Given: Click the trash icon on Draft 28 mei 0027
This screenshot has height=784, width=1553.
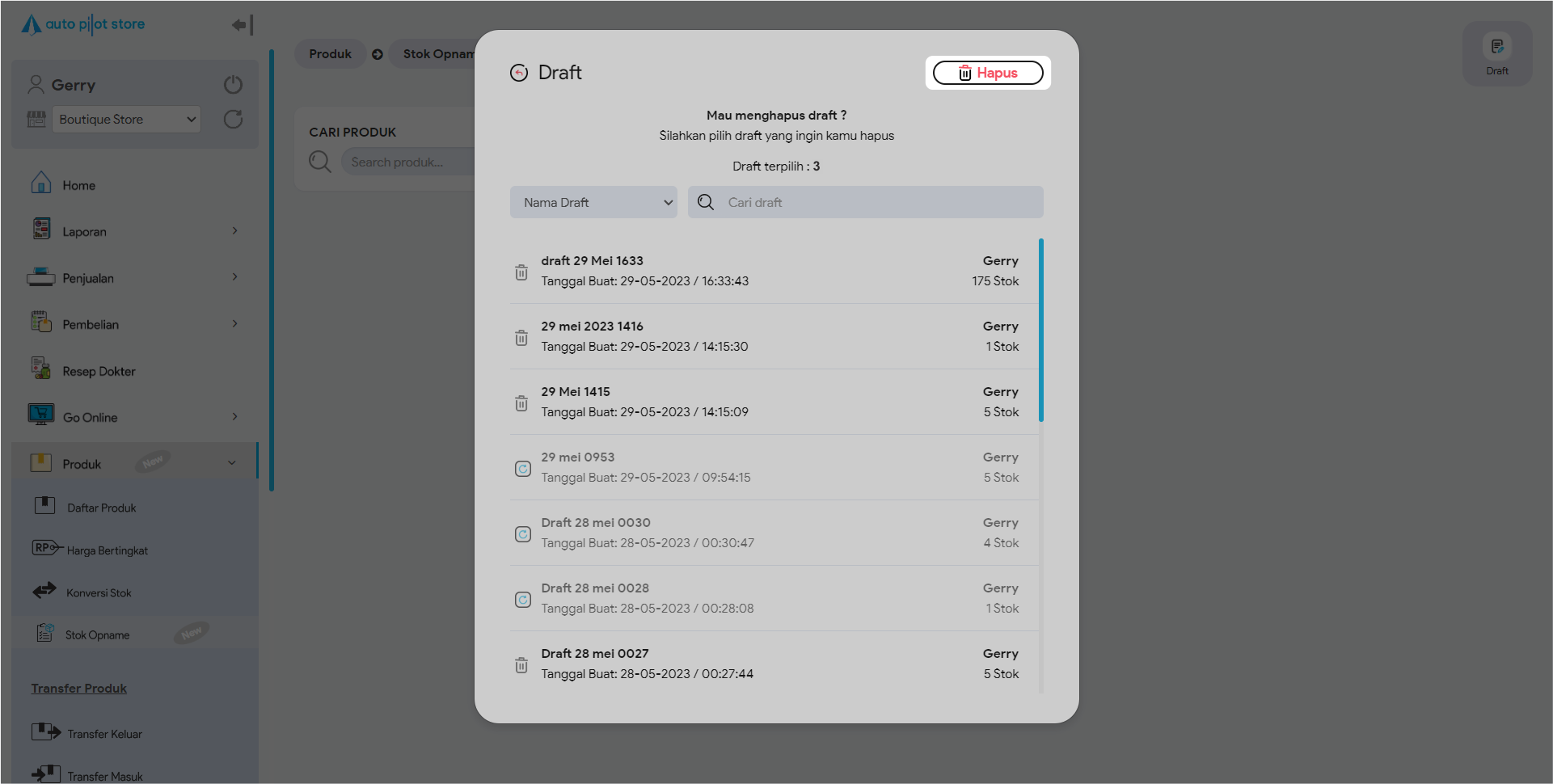Looking at the screenshot, I should [x=521, y=665].
